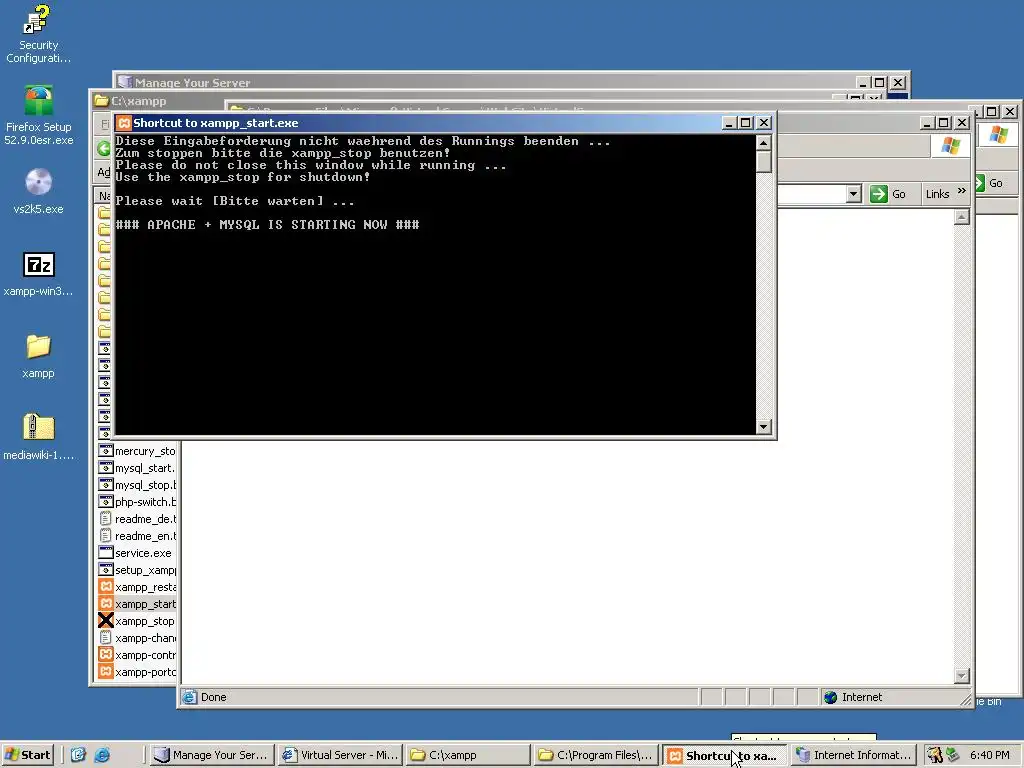Click the Internet zone status indicator

(853, 697)
